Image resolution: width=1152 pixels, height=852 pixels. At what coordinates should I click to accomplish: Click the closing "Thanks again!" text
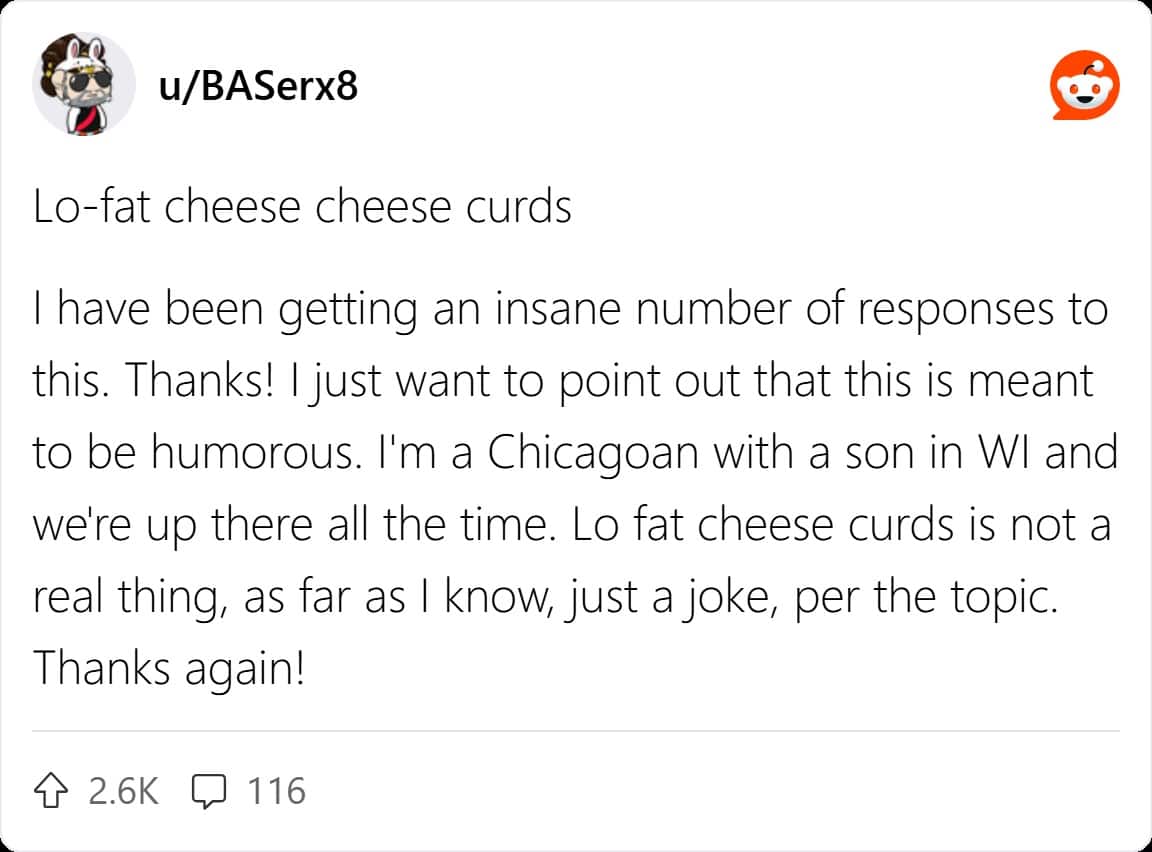click(x=168, y=669)
